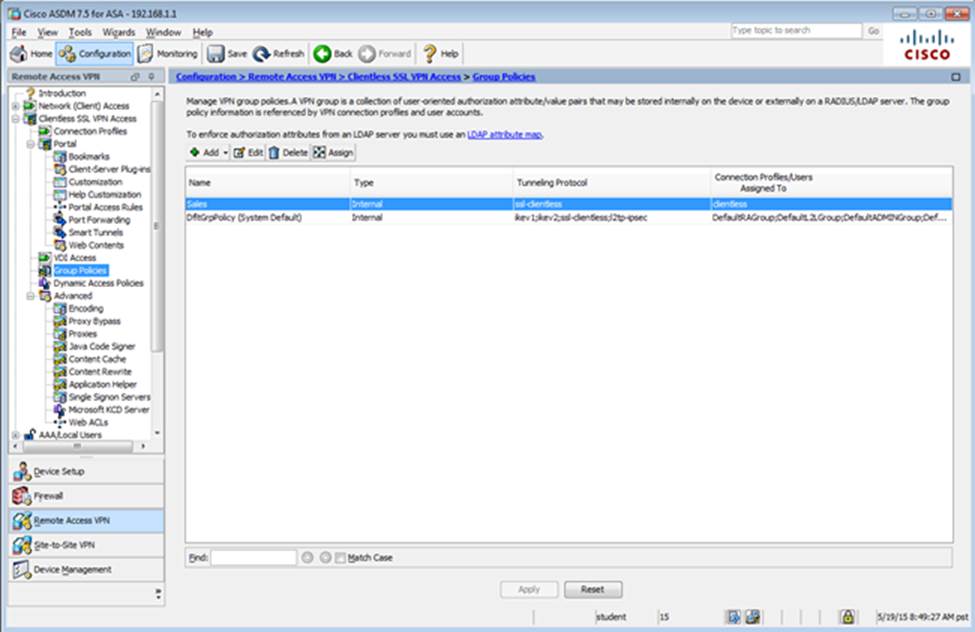Open the LDAP attribute map link
The height and width of the screenshot is (632, 975).
504,134
